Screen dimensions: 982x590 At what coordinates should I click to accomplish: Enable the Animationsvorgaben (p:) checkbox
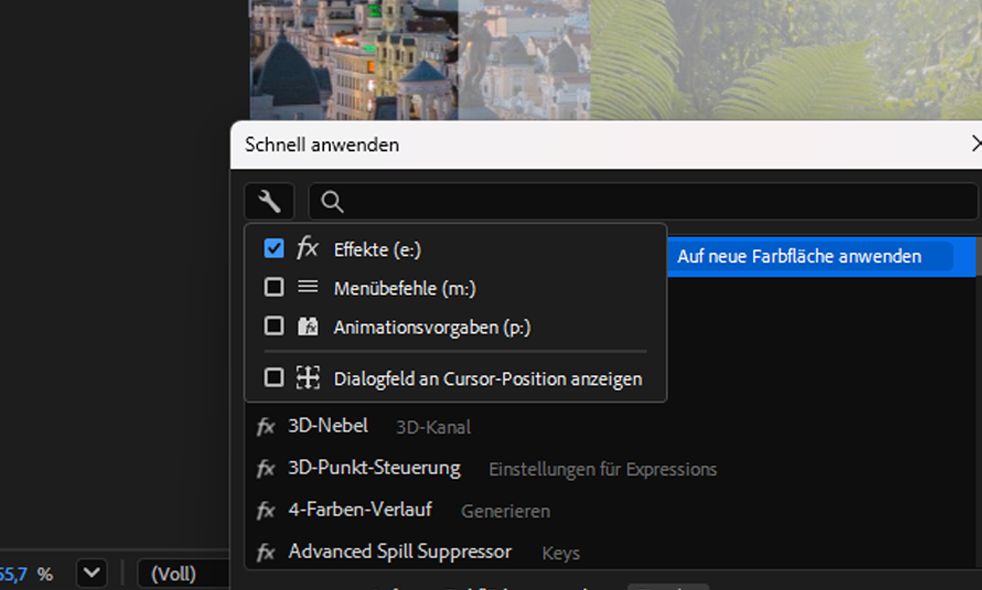point(274,326)
